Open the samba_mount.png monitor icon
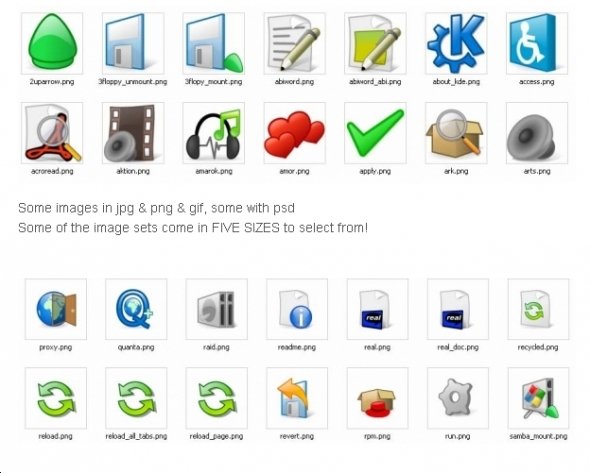This screenshot has width=590, height=473. tap(538, 398)
